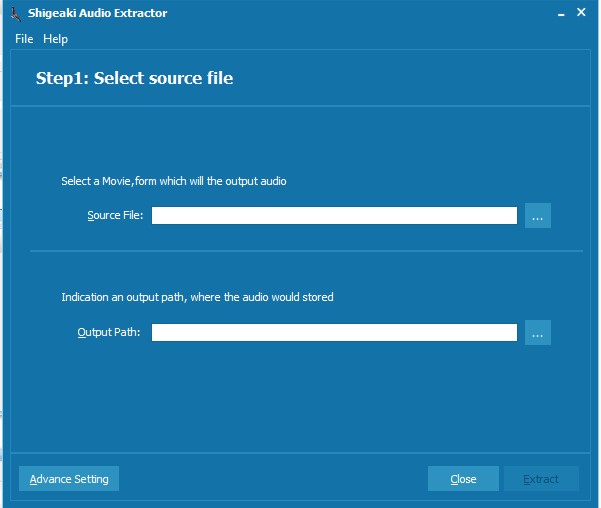Image resolution: width=601 pixels, height=508 pixels.
Task: Minimize the Shigeaki Audio Extractor window
Action: pos(561,14)
